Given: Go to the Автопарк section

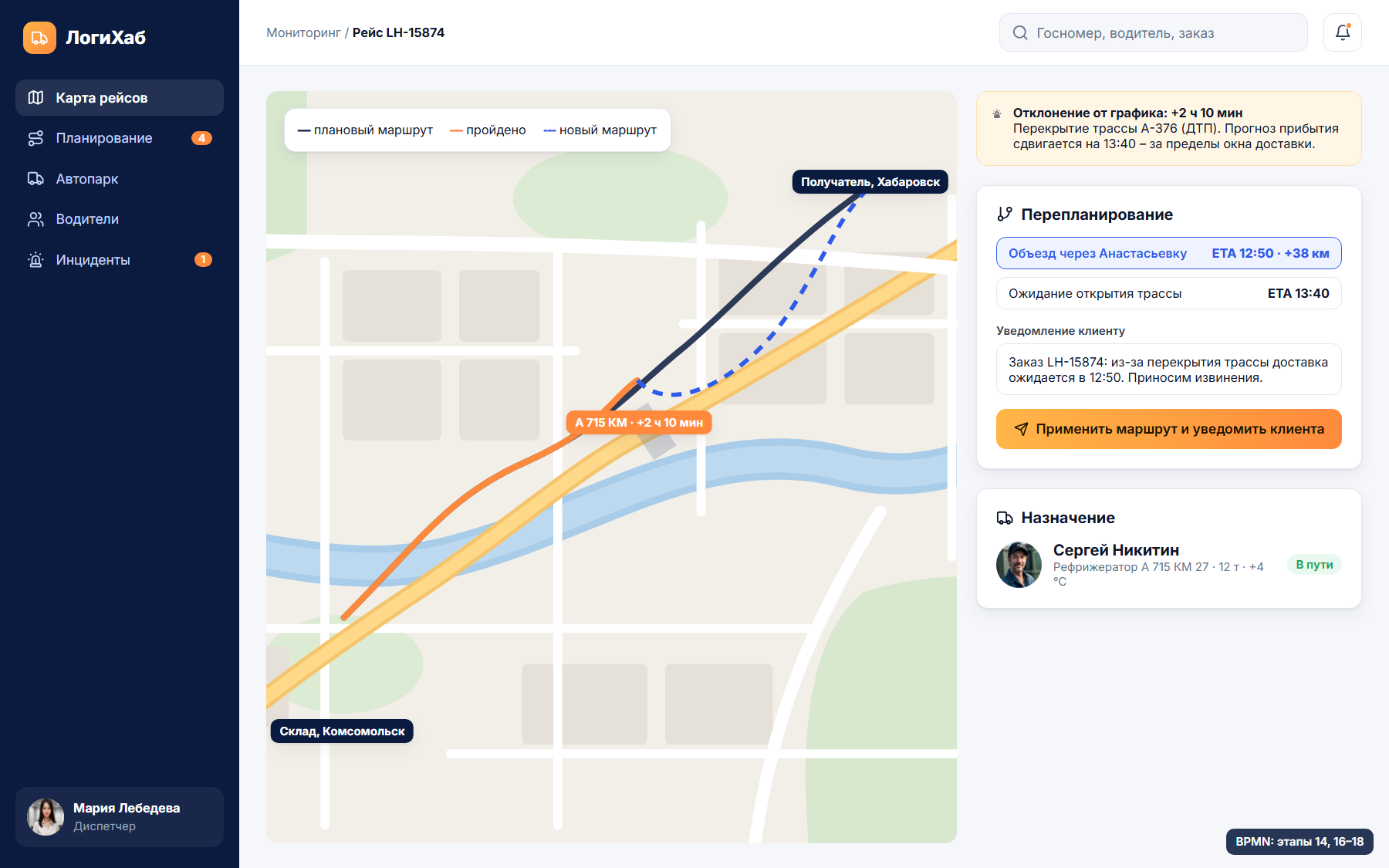Looking at the screenshot, I should coord(120,179).
